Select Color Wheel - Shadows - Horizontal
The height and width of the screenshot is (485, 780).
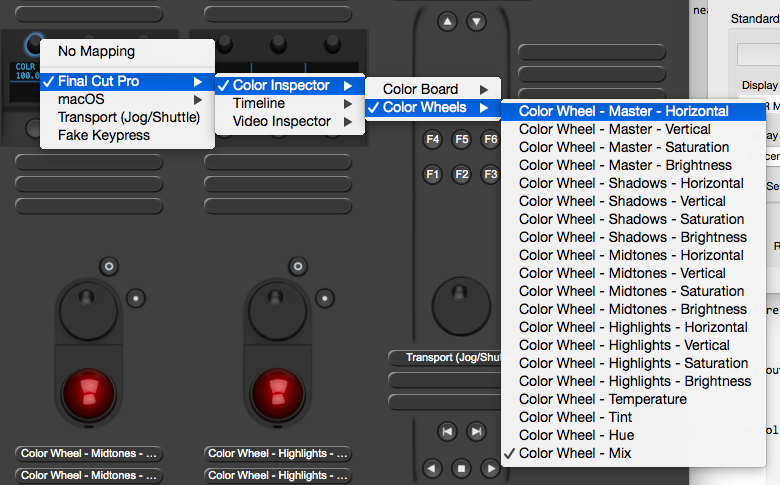633,183
